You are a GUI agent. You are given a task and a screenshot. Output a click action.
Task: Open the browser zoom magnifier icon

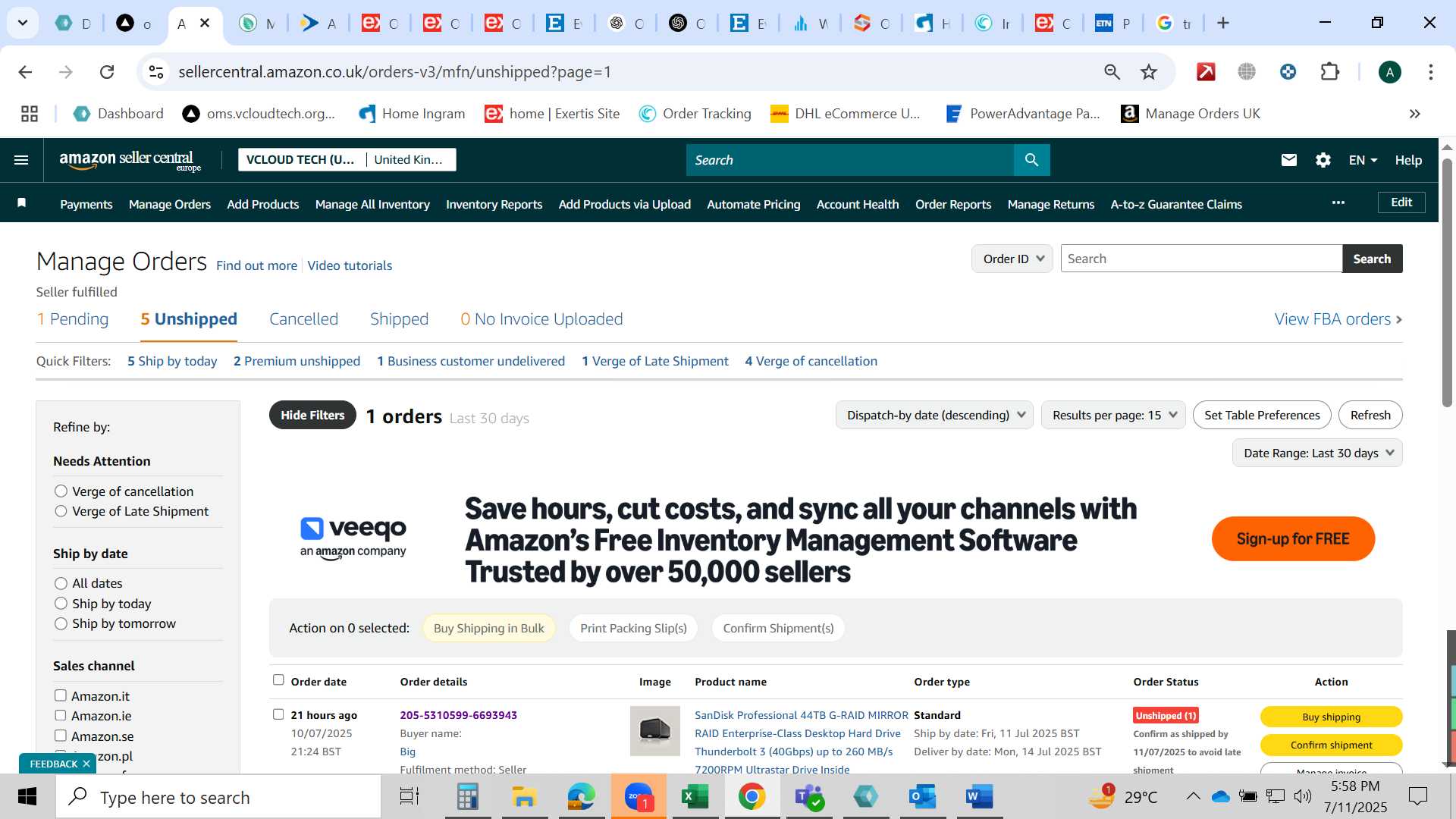pyautogui.click(x=1112, y=72)
